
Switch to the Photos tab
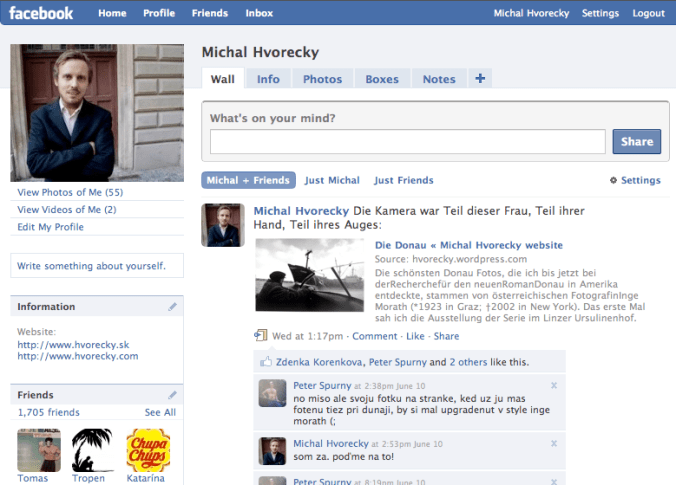coord(322,79)
